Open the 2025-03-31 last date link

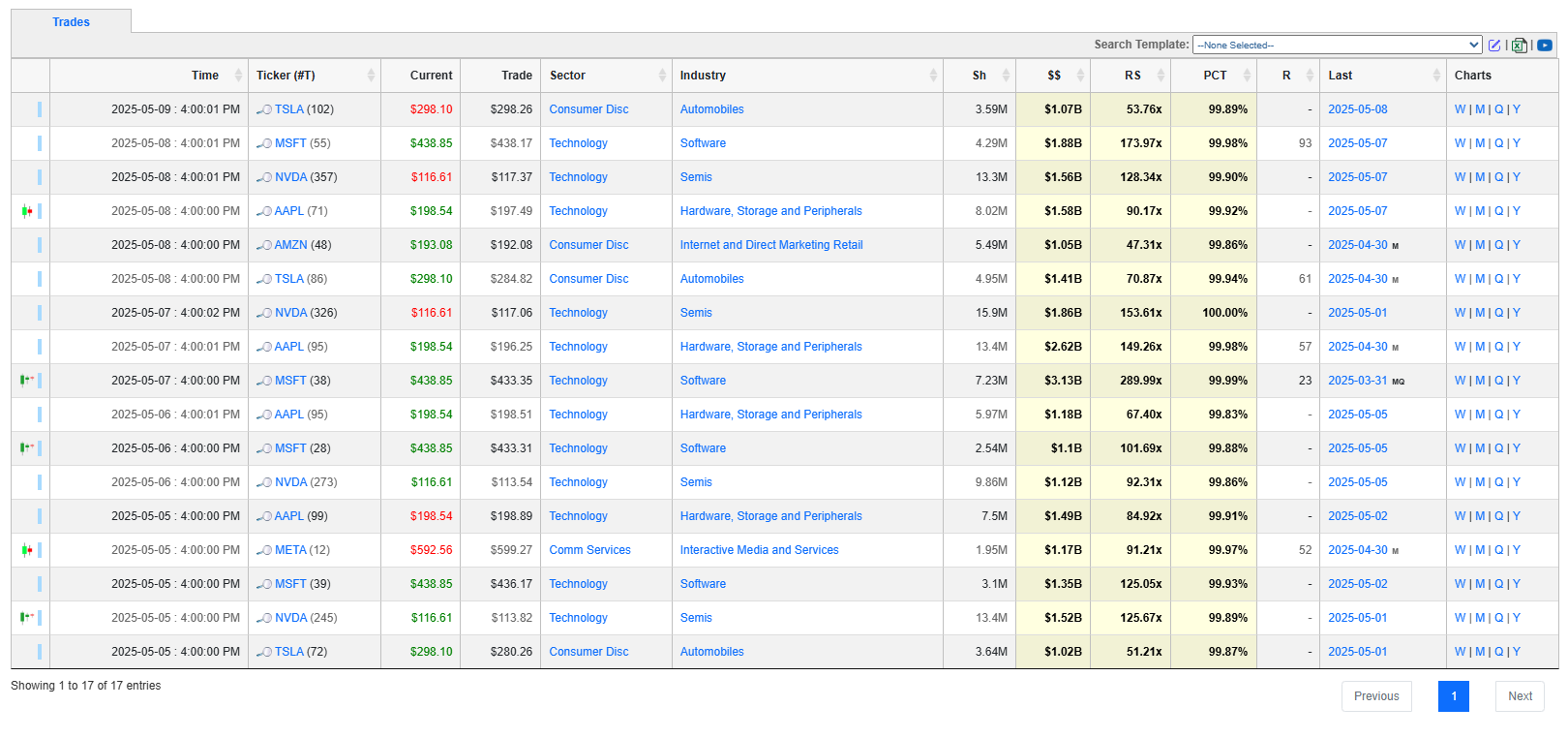[x=1357, y=381]
